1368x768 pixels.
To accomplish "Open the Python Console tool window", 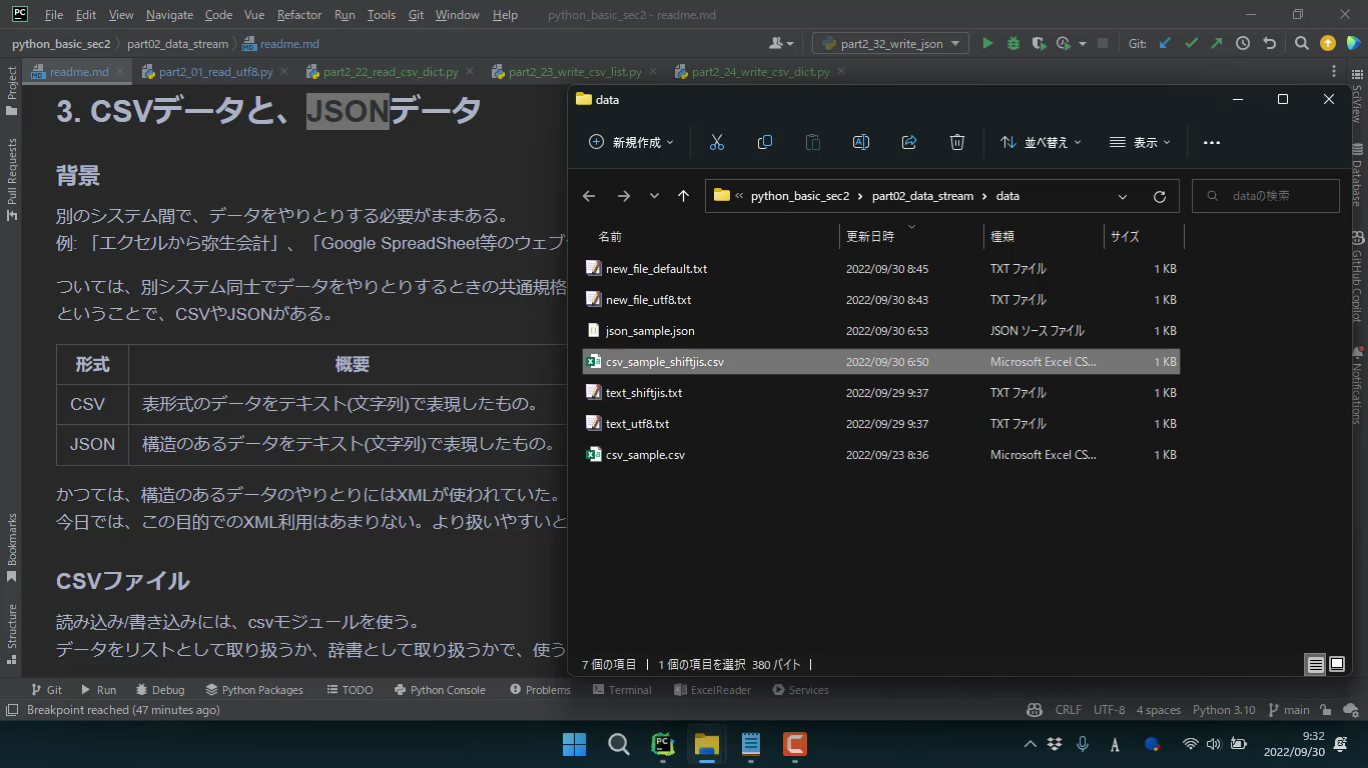I will click(440, 690).
